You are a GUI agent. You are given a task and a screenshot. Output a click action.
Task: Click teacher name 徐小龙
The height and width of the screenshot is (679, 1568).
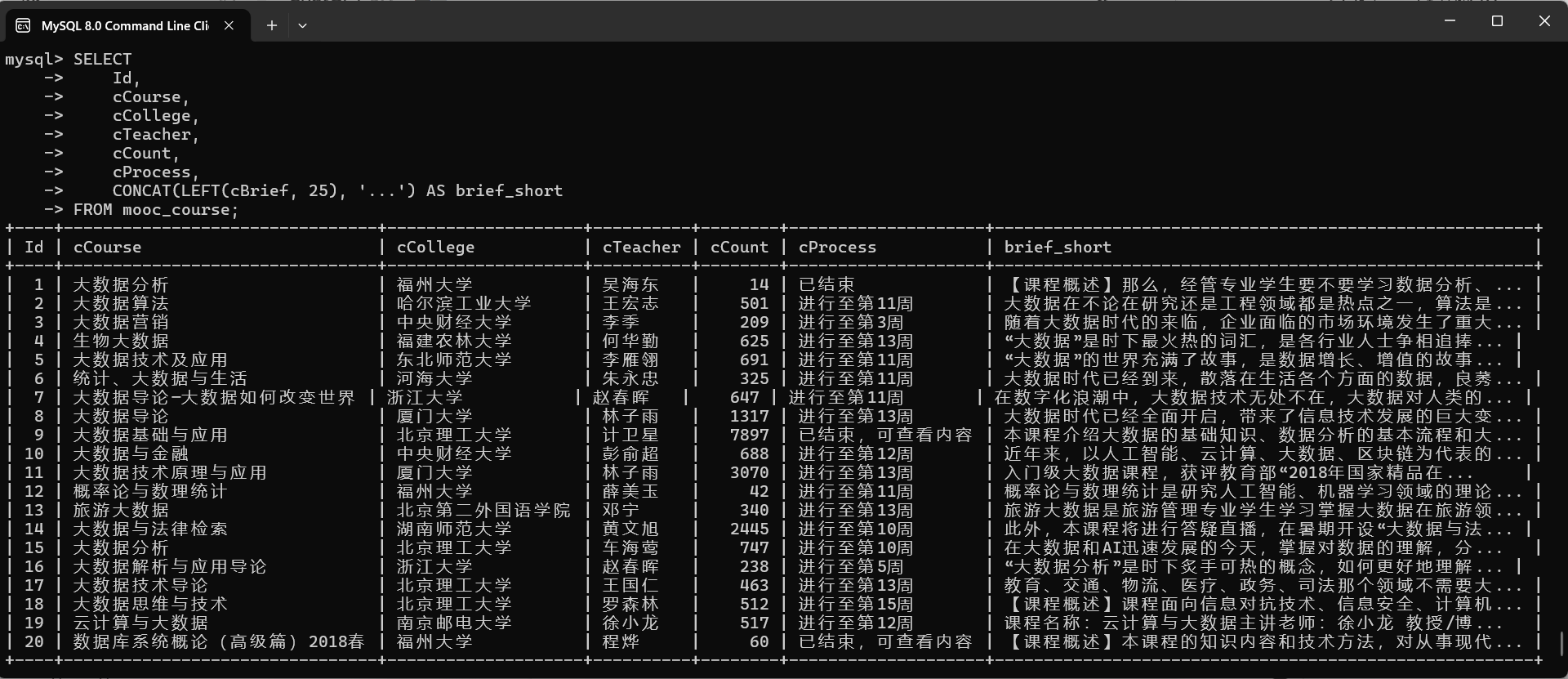[x=630, y=623]
